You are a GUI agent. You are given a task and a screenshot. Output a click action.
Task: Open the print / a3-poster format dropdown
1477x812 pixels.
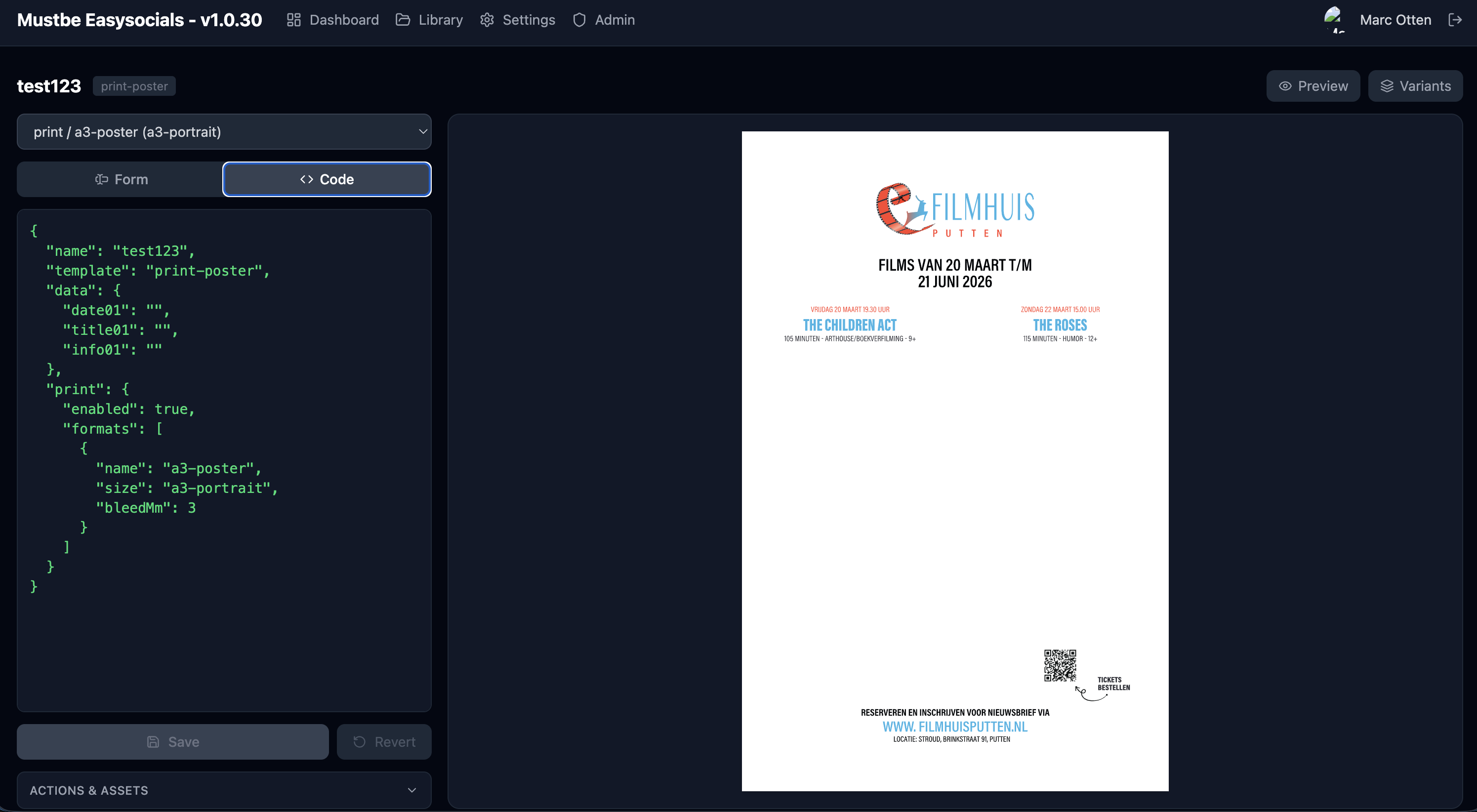click(x=224, y=131)
